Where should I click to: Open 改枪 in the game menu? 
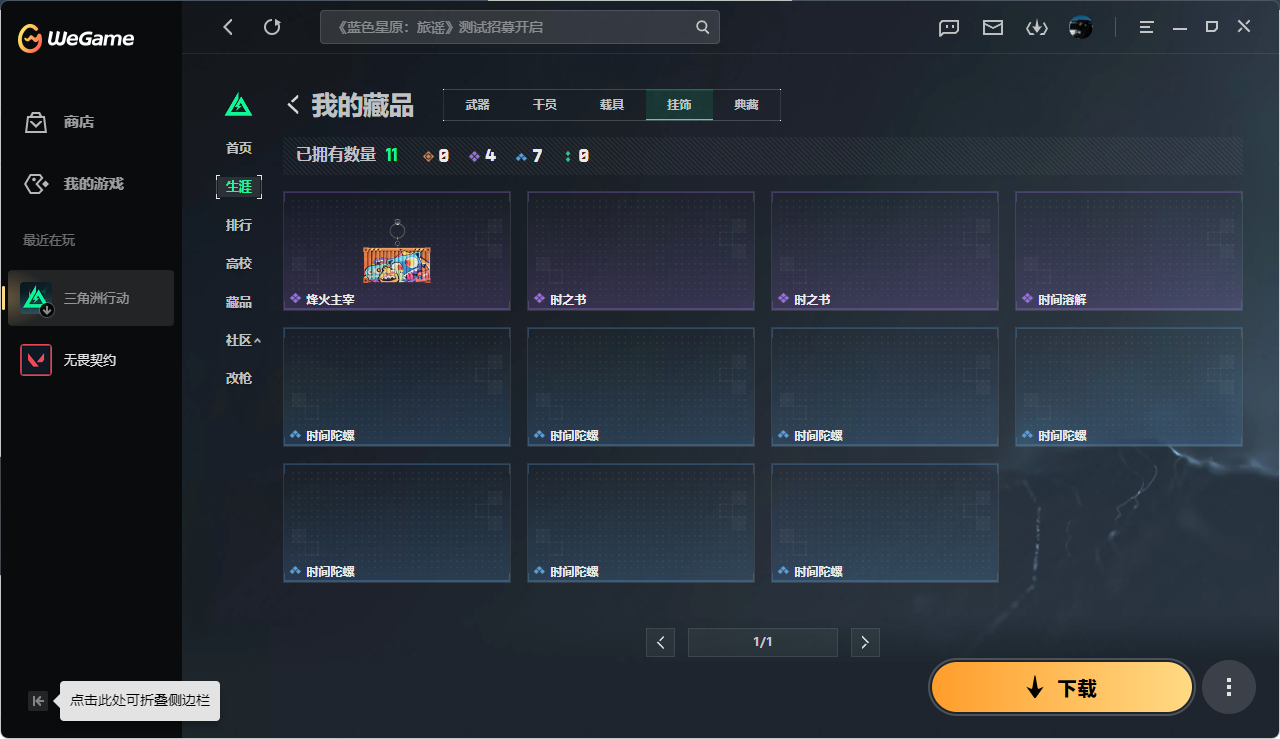coord(239,378)
